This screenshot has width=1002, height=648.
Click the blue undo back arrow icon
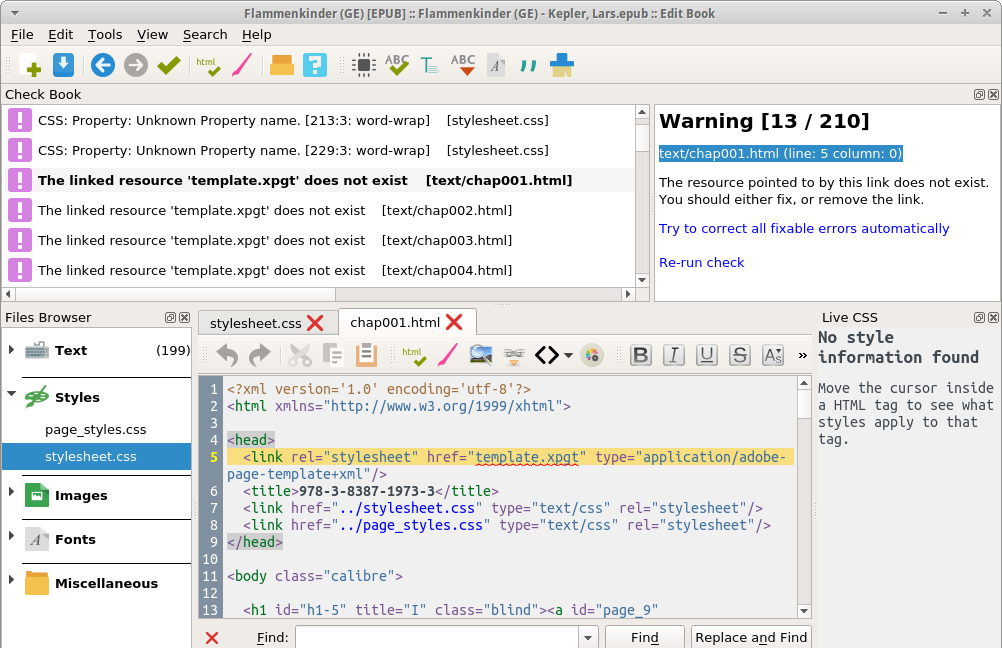tap(102, 66)
